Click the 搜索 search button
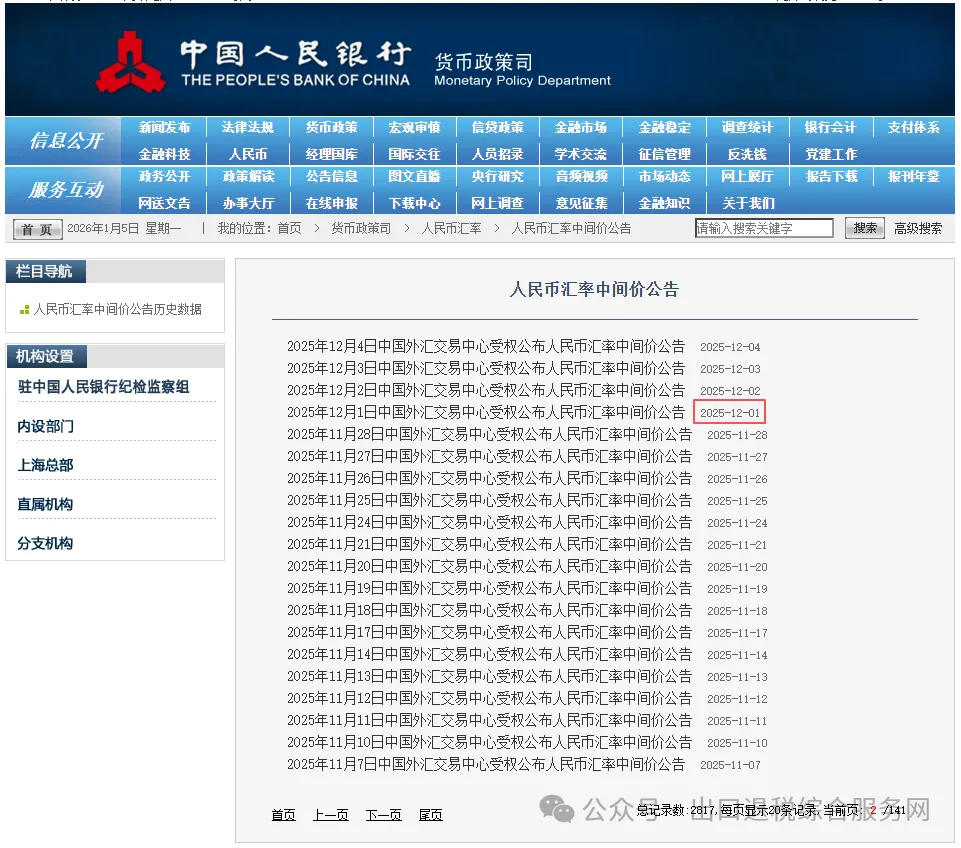This screenshot has width=961, height=848. click(864, 227)
